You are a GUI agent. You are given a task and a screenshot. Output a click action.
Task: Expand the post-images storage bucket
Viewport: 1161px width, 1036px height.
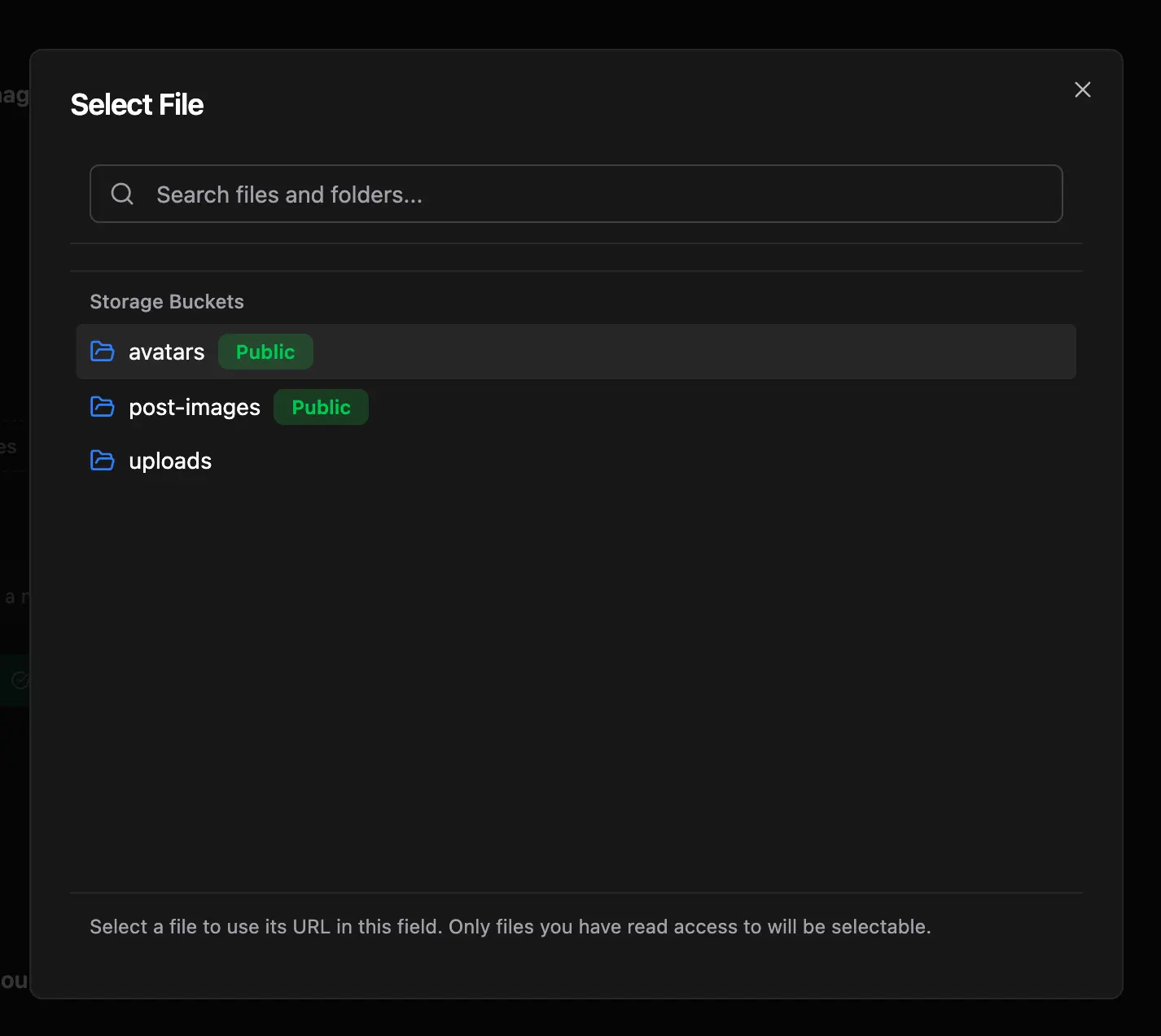[194, 407]
